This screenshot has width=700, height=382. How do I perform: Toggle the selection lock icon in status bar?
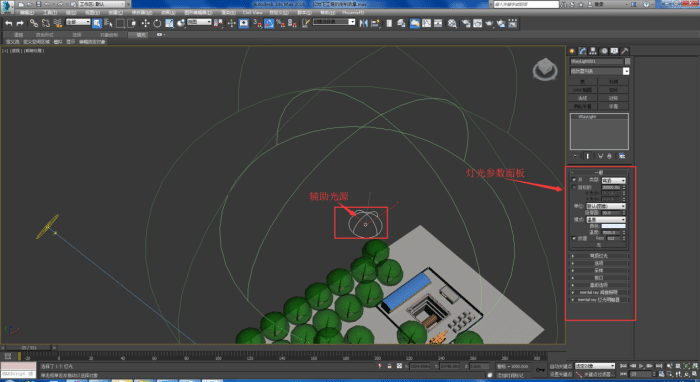click(x=389, y=366)
